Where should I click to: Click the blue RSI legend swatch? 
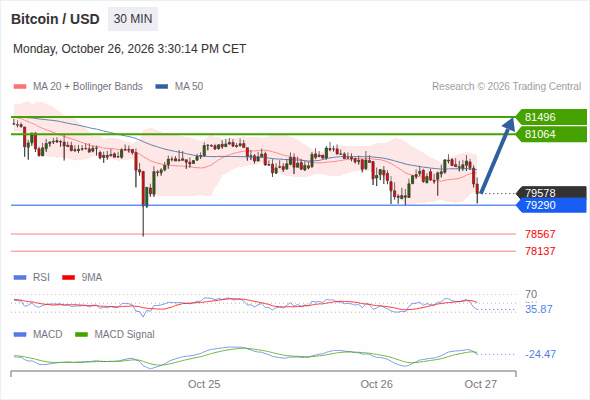pos(20,277)
